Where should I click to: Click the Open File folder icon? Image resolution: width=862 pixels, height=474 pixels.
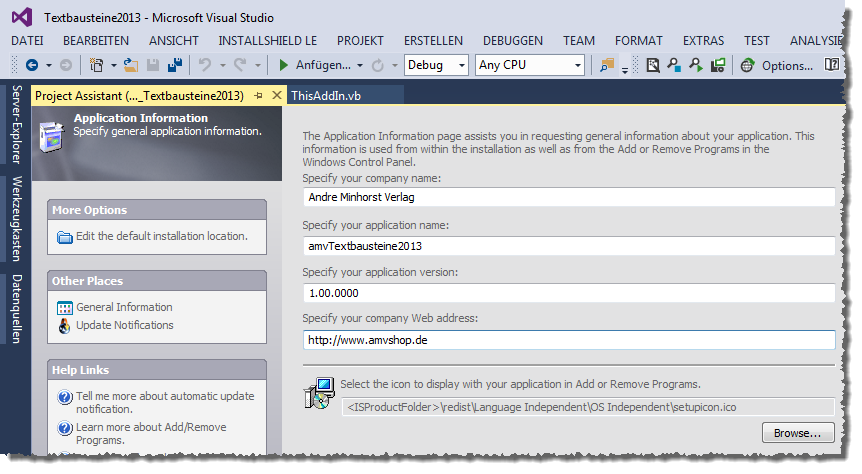tap(131, 65)
